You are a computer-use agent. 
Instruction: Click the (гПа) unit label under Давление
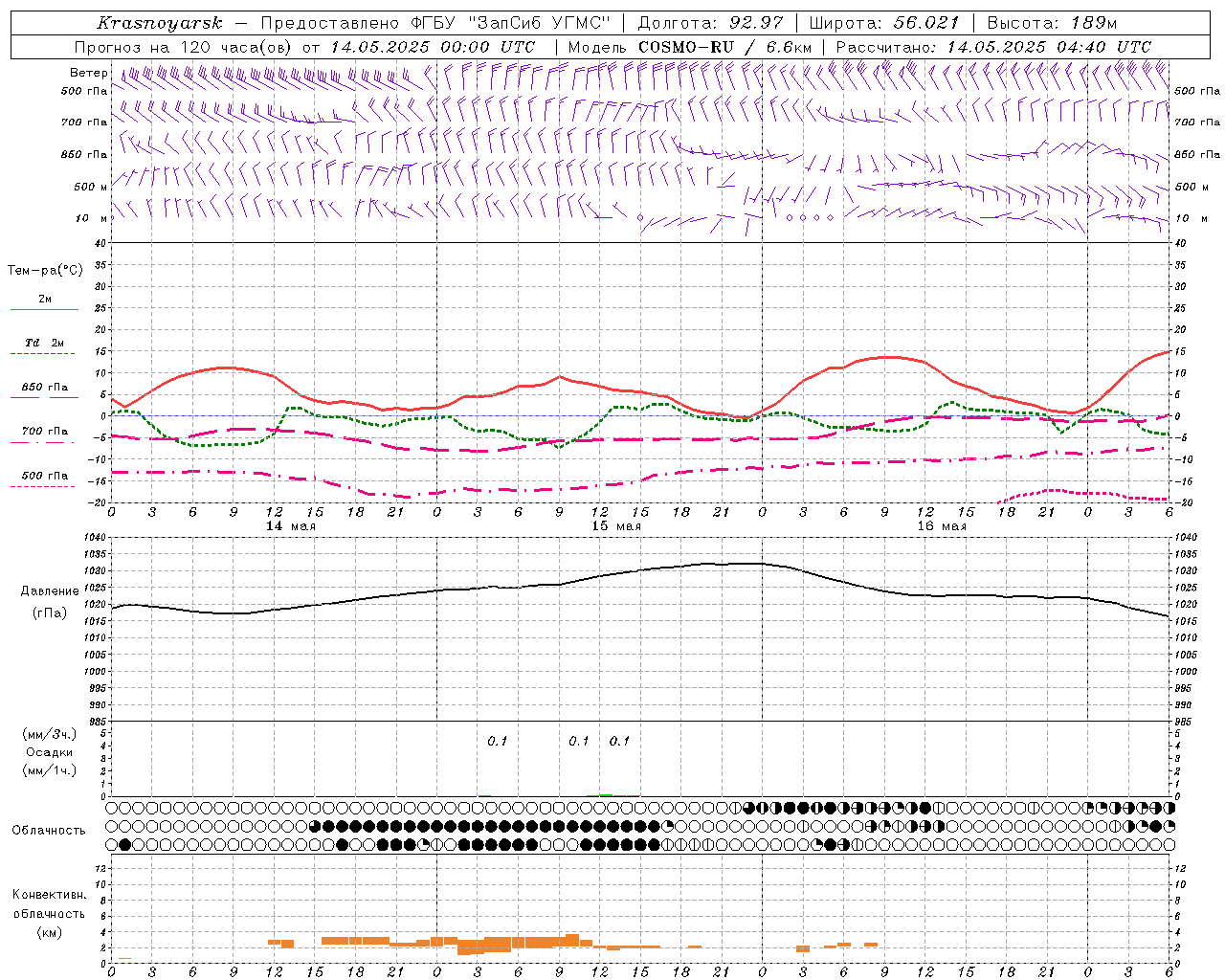tap(50, 612)
